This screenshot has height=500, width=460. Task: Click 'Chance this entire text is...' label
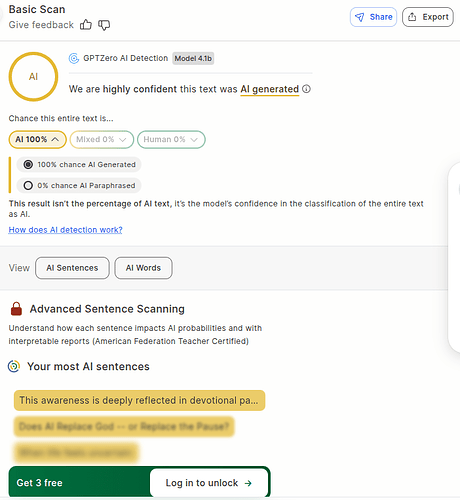pos(61,118)
